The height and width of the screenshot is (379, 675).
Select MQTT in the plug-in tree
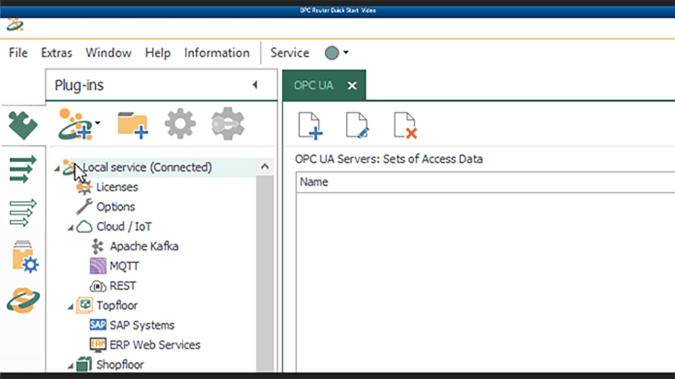(124, 266)
